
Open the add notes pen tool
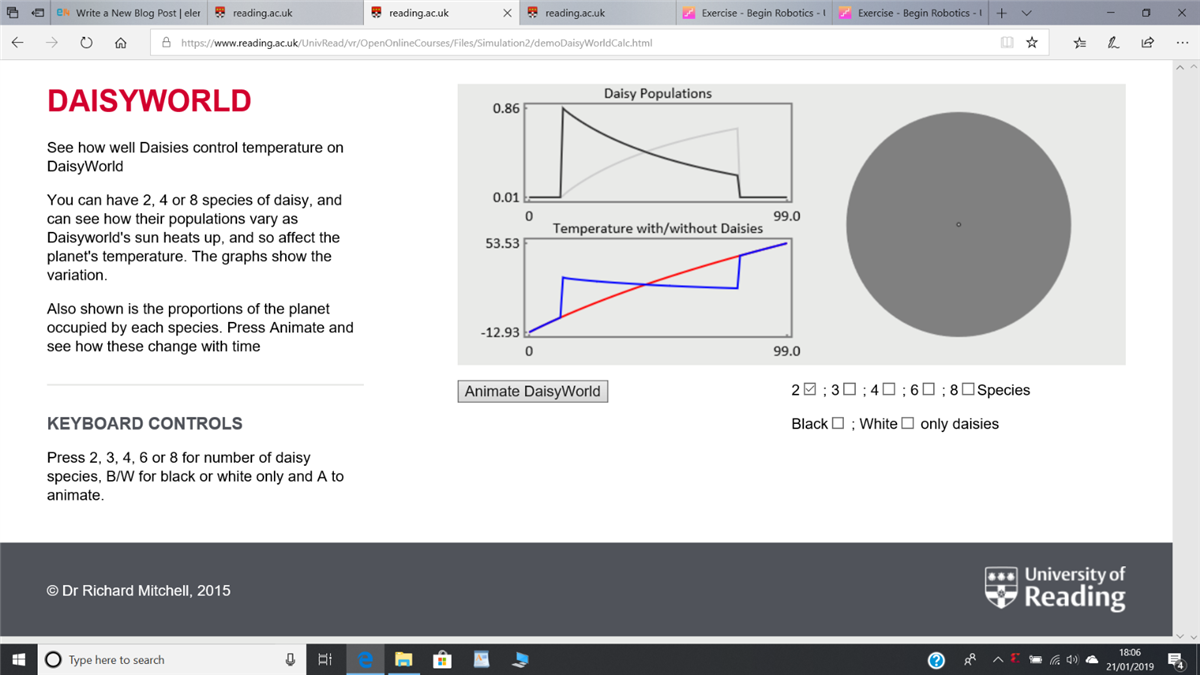click(1113, 43)
